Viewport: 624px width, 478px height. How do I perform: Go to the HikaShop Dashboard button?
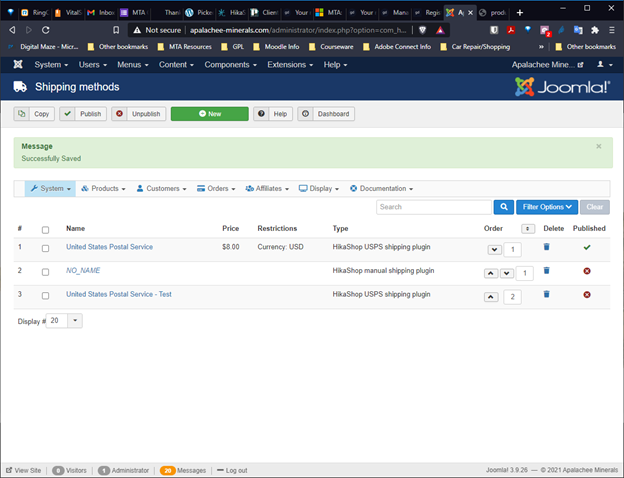326,114
